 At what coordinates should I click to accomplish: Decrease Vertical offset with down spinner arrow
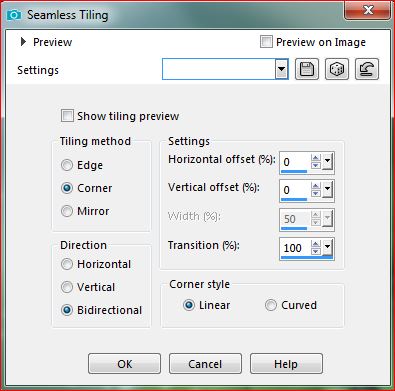(x=316, y=194)
